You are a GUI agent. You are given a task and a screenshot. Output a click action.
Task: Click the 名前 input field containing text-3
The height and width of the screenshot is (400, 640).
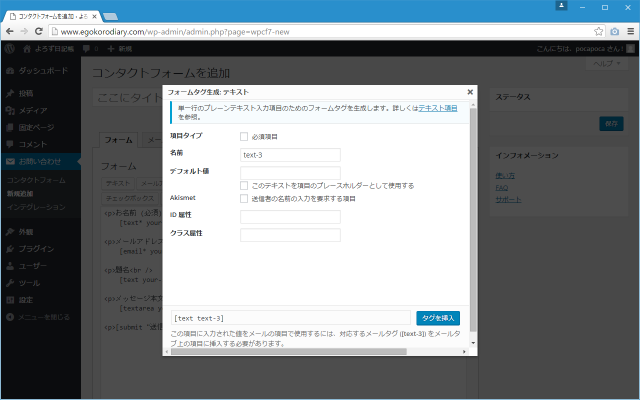(x=290, y=155)
